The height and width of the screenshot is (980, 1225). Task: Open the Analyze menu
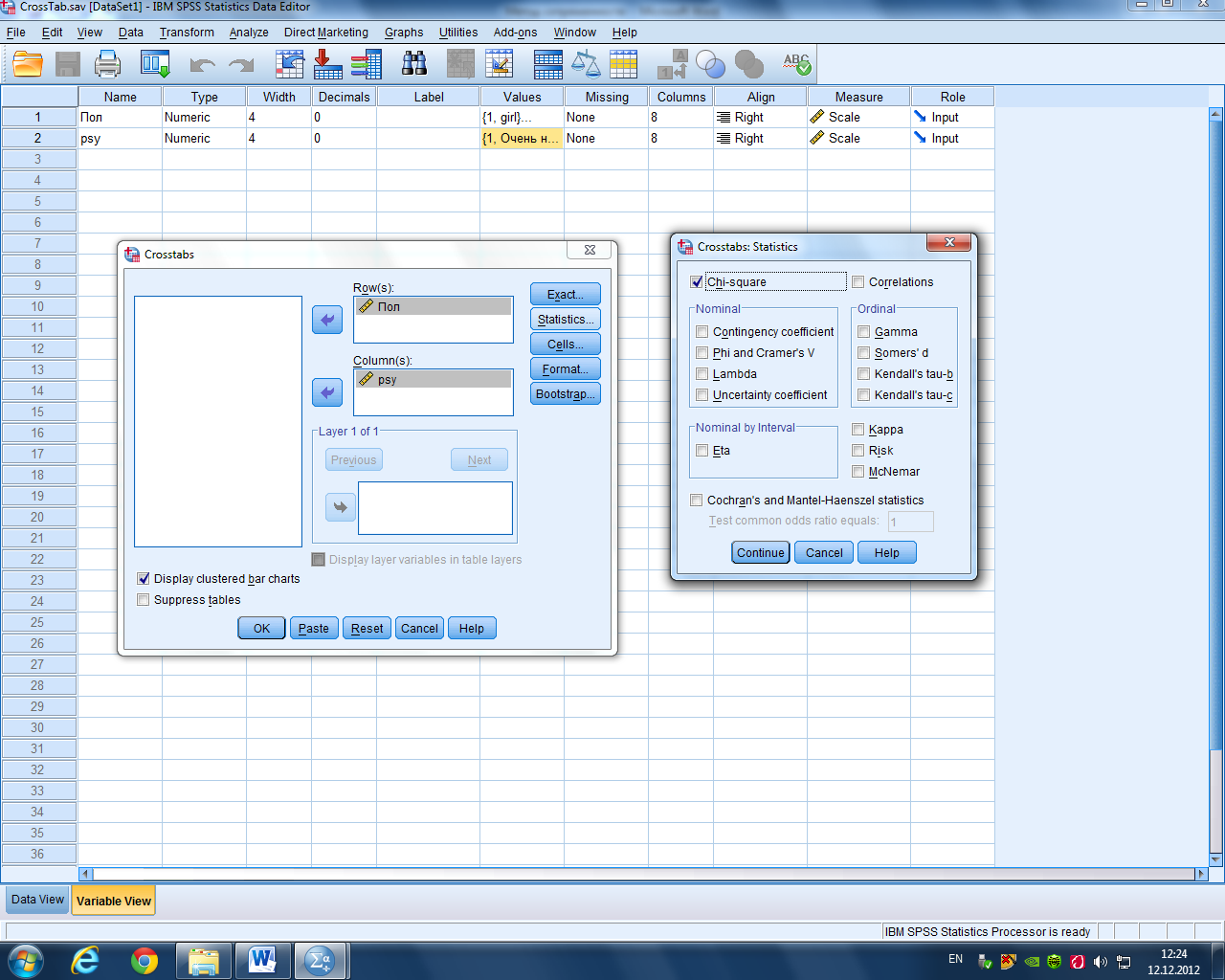249,32
